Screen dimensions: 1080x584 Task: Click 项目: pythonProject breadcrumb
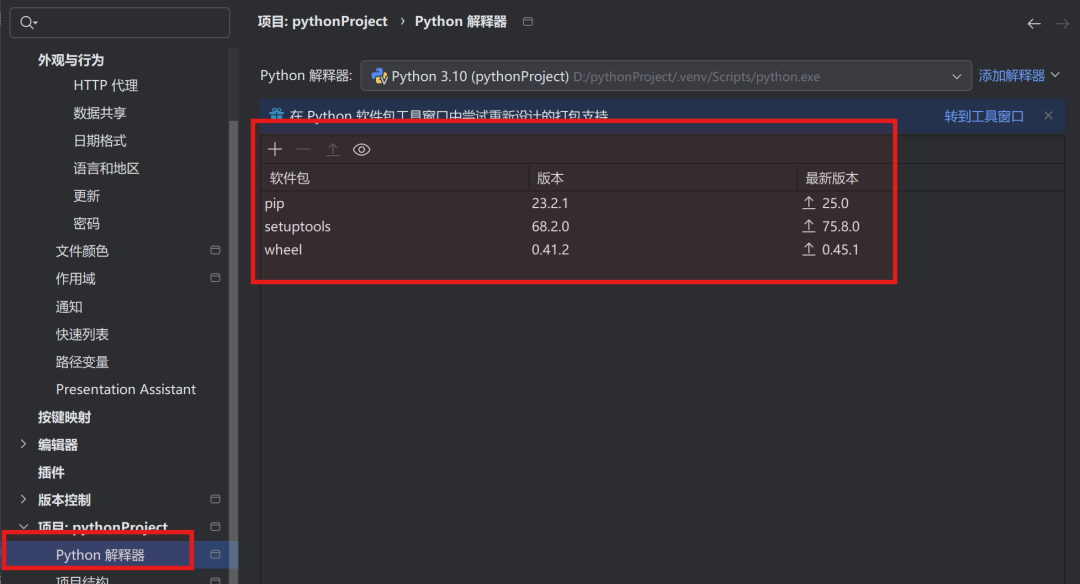point(322,21)
